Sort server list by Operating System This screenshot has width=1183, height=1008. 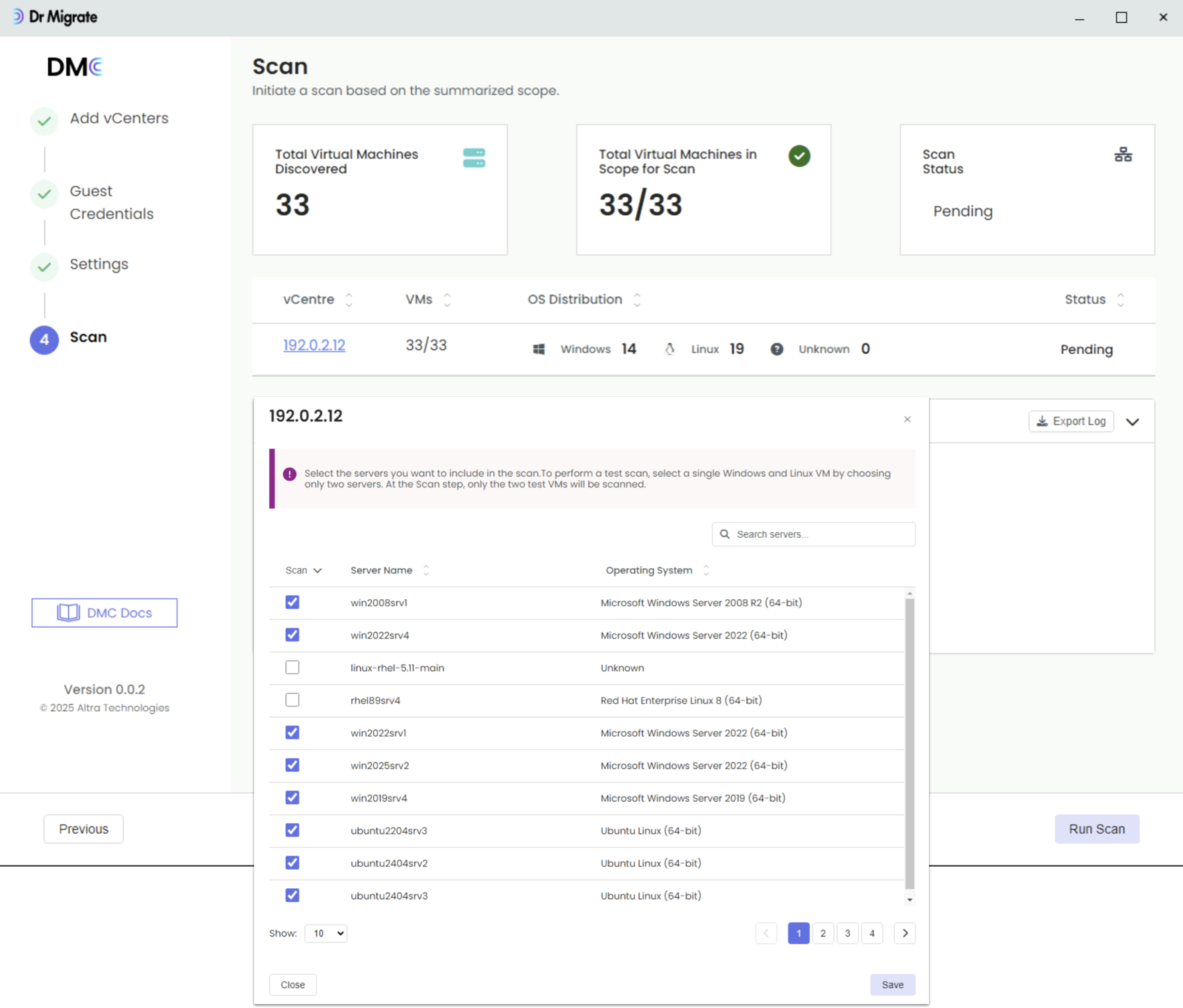706,570
